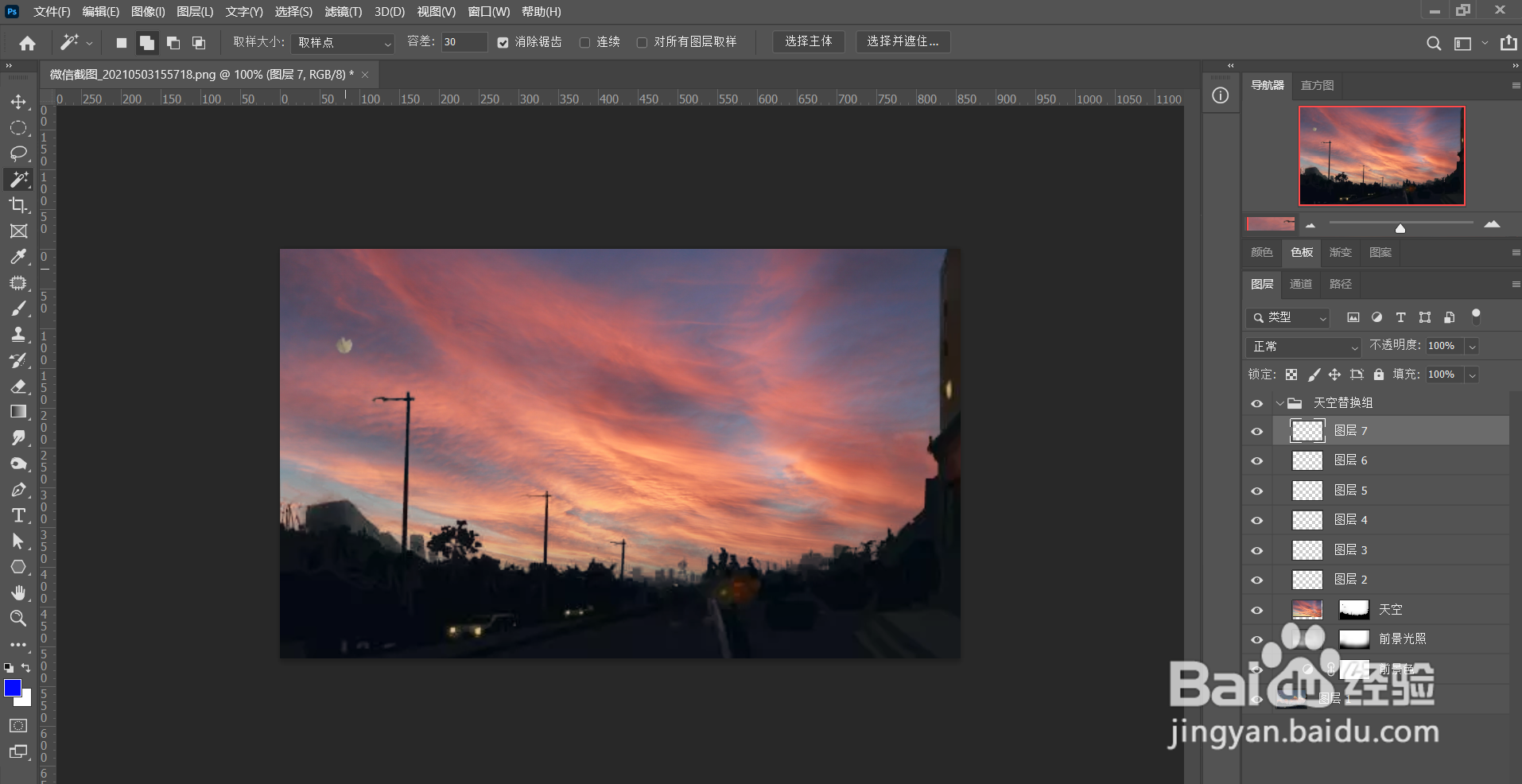Select the Horizontal Type tool
Viewport: 1522px width, 784px height.
click(x=18, y=515)
